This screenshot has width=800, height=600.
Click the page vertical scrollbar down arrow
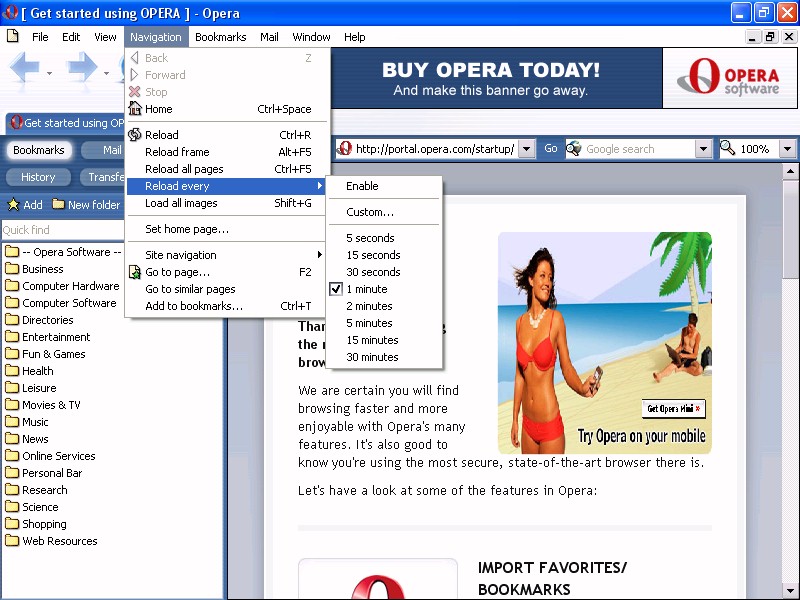click(790, 592)
